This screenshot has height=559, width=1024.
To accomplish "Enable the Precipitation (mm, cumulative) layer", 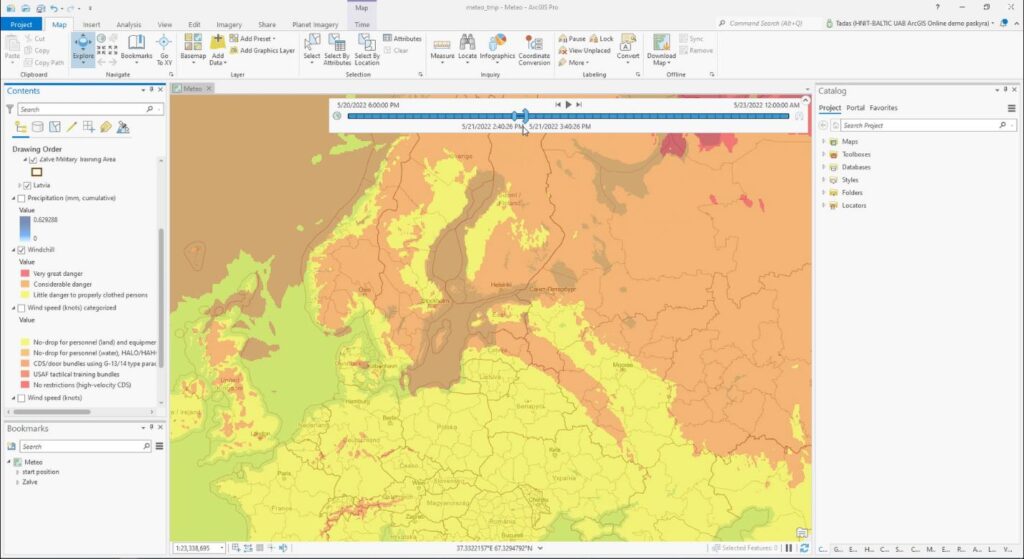I will 22,198.
